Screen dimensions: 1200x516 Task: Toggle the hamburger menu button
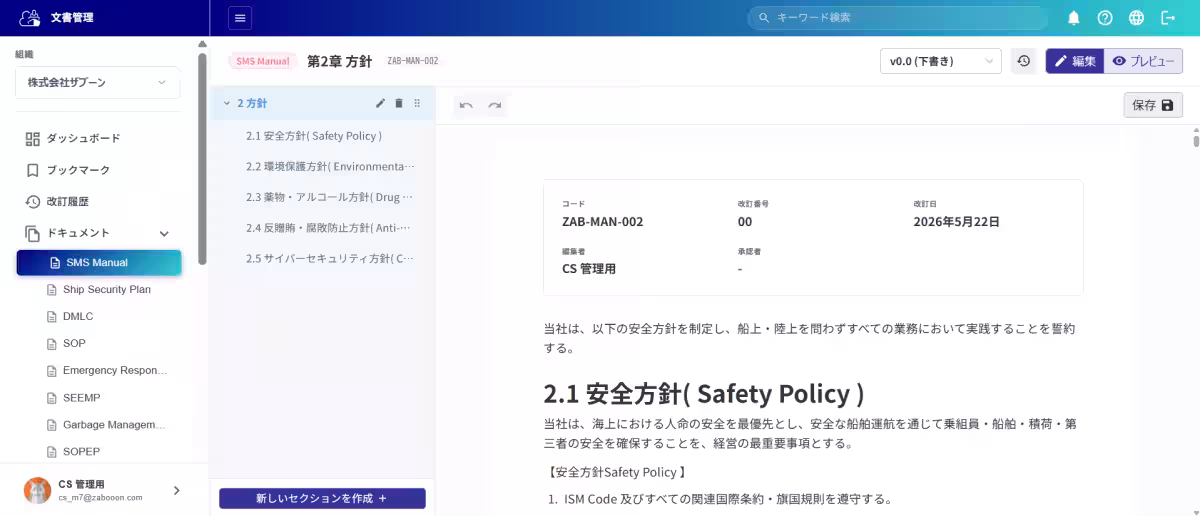click(240, 17)
